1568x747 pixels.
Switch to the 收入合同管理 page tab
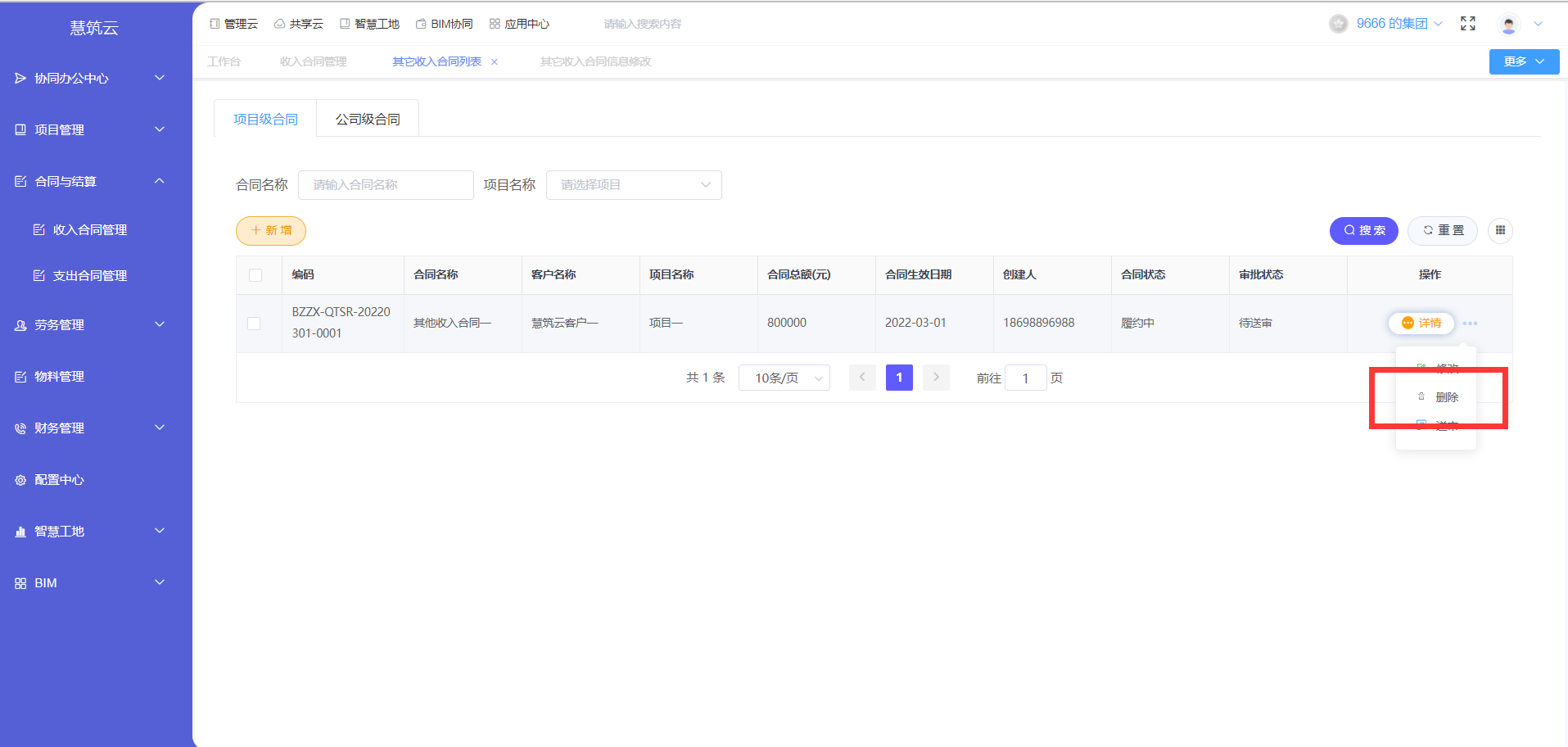pyautogui.click(x=314, y=62)
